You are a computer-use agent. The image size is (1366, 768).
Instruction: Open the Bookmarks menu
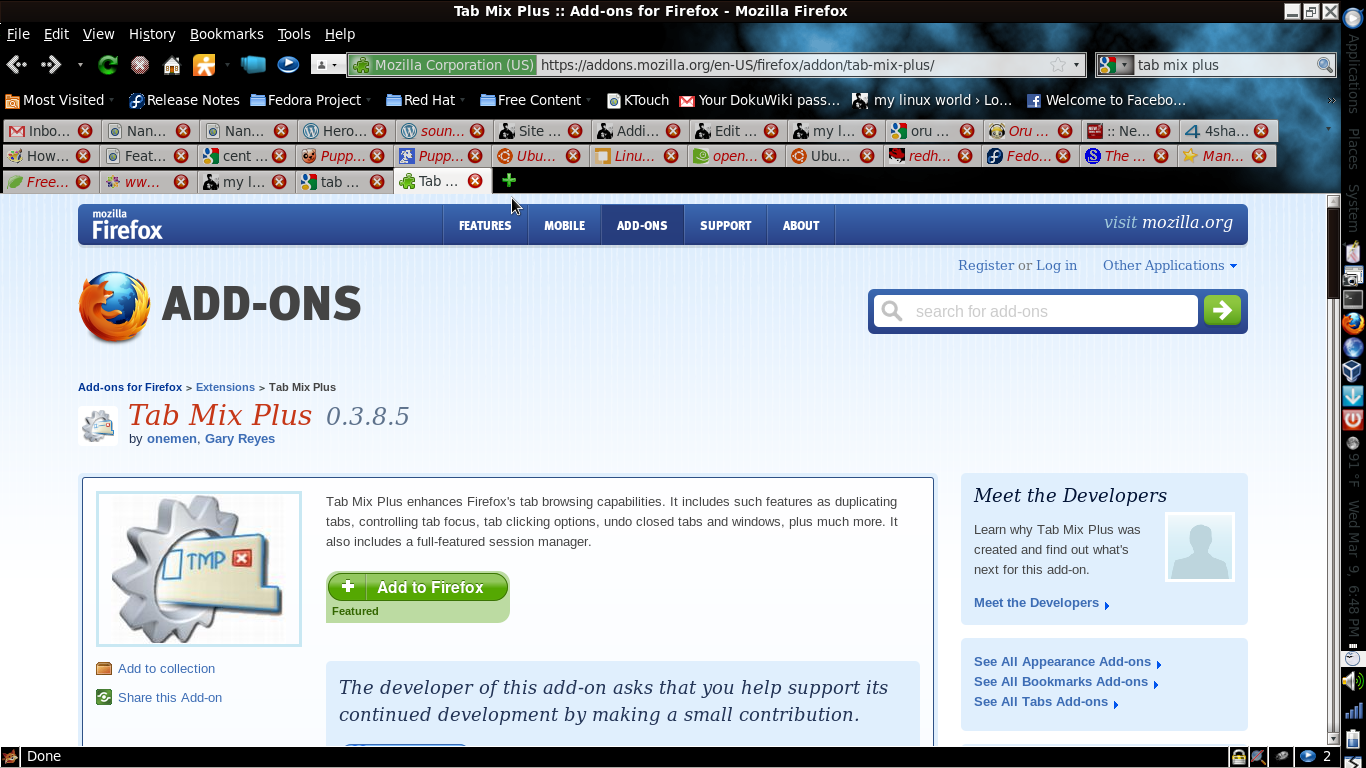(226, 33)
